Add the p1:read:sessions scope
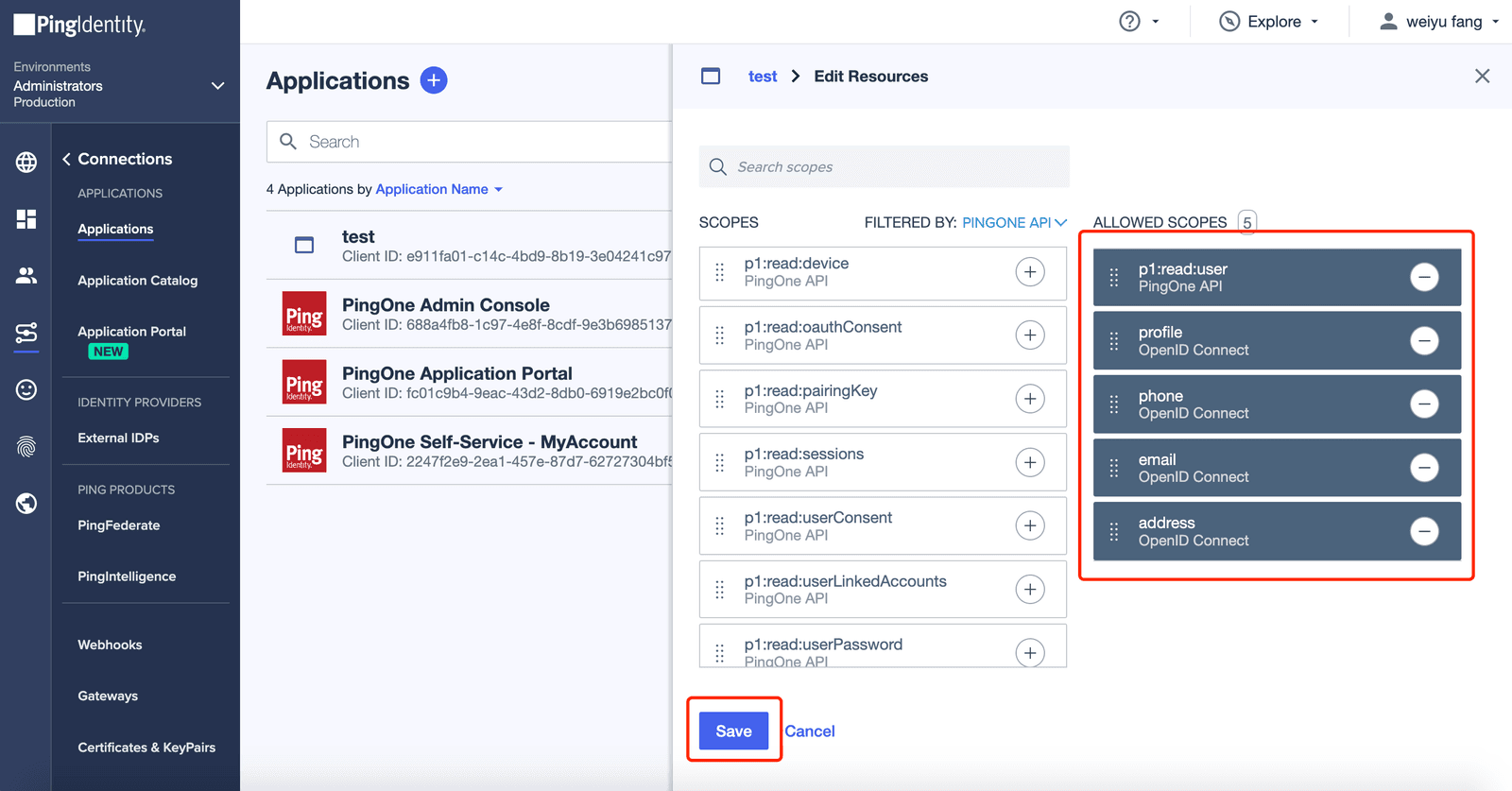1512x791 pixels. (1030, 462)
